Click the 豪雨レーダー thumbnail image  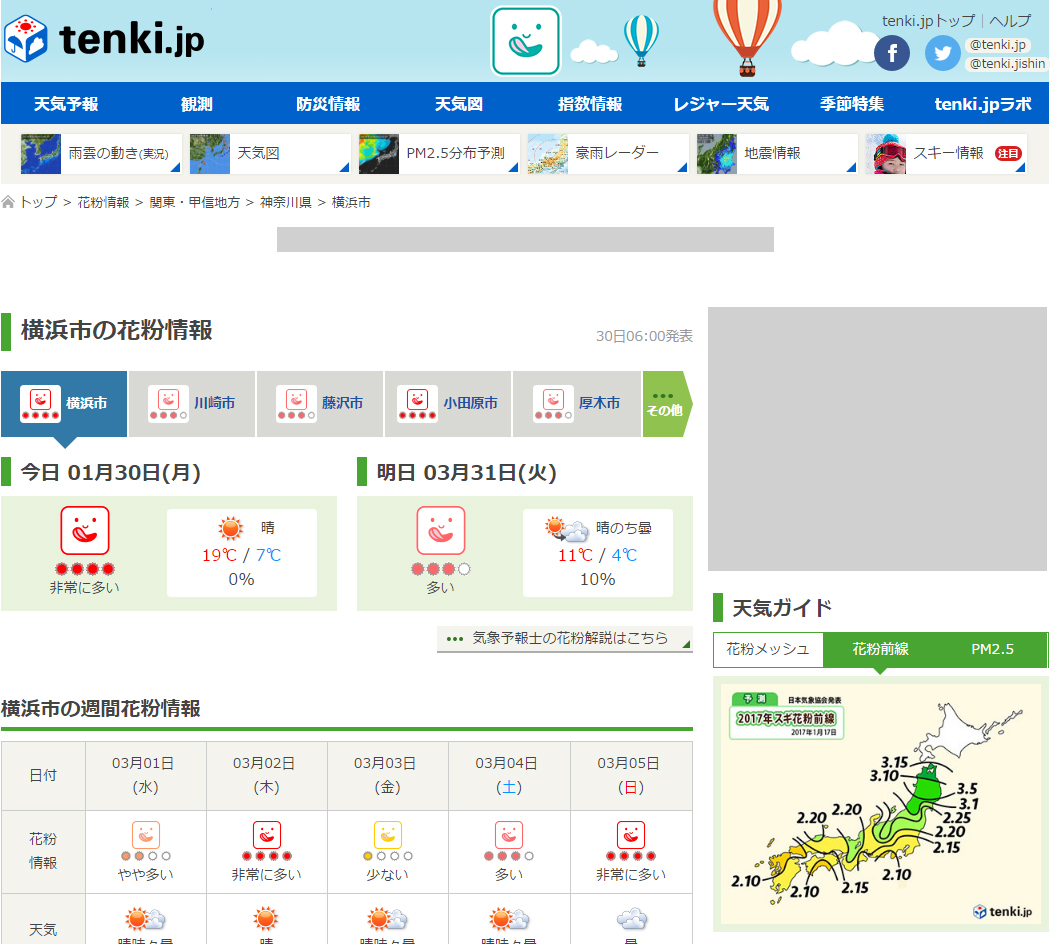548,154
